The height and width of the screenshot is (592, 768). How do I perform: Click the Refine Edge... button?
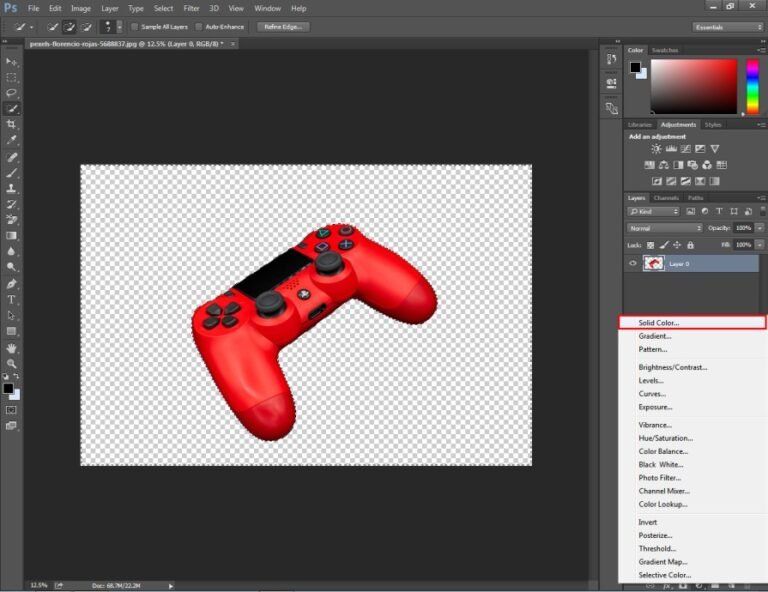point(283,27)
